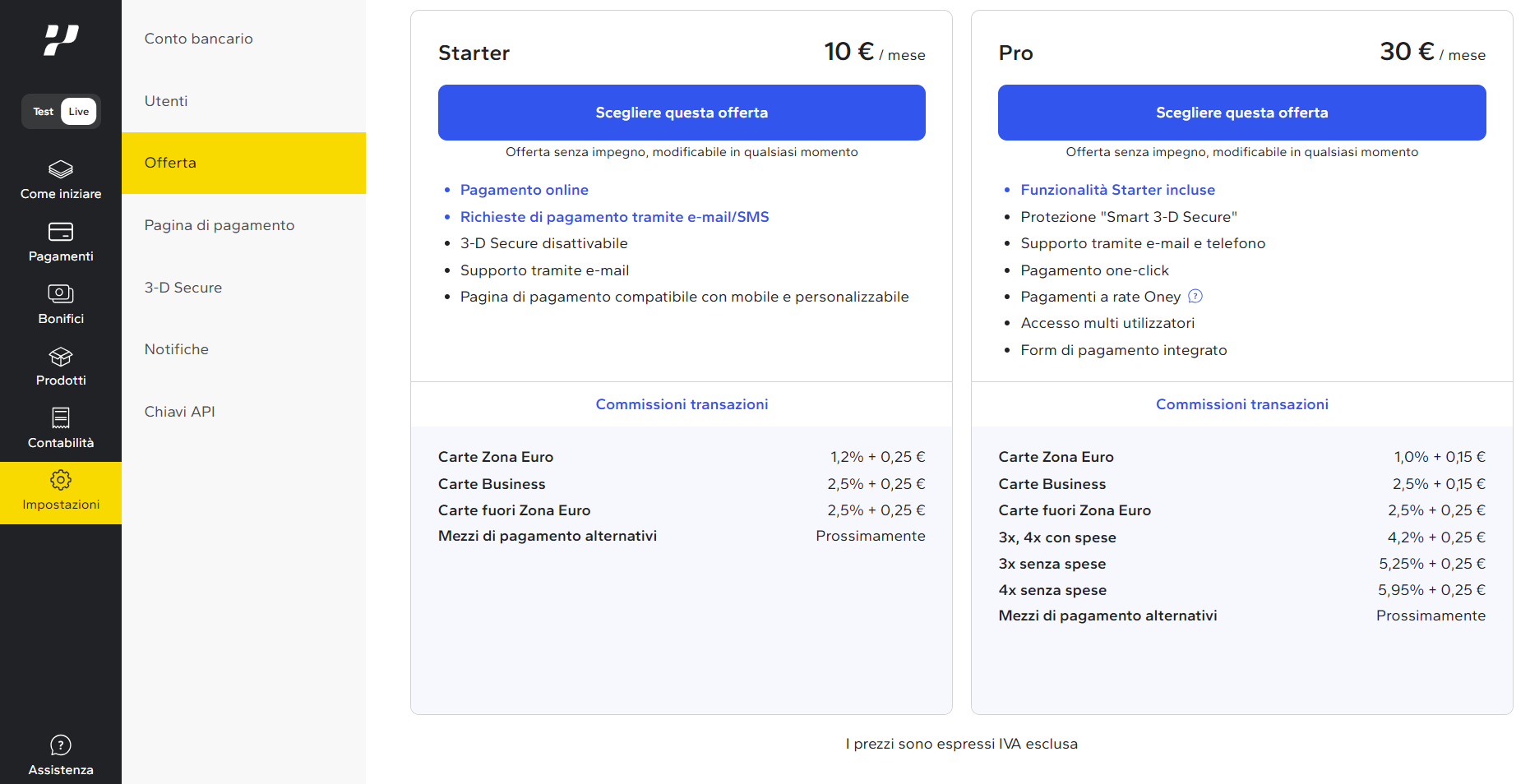This screenshot has width=1530, height=784.
Task: Switch mode toggle to Test
Action: point(44,112)
